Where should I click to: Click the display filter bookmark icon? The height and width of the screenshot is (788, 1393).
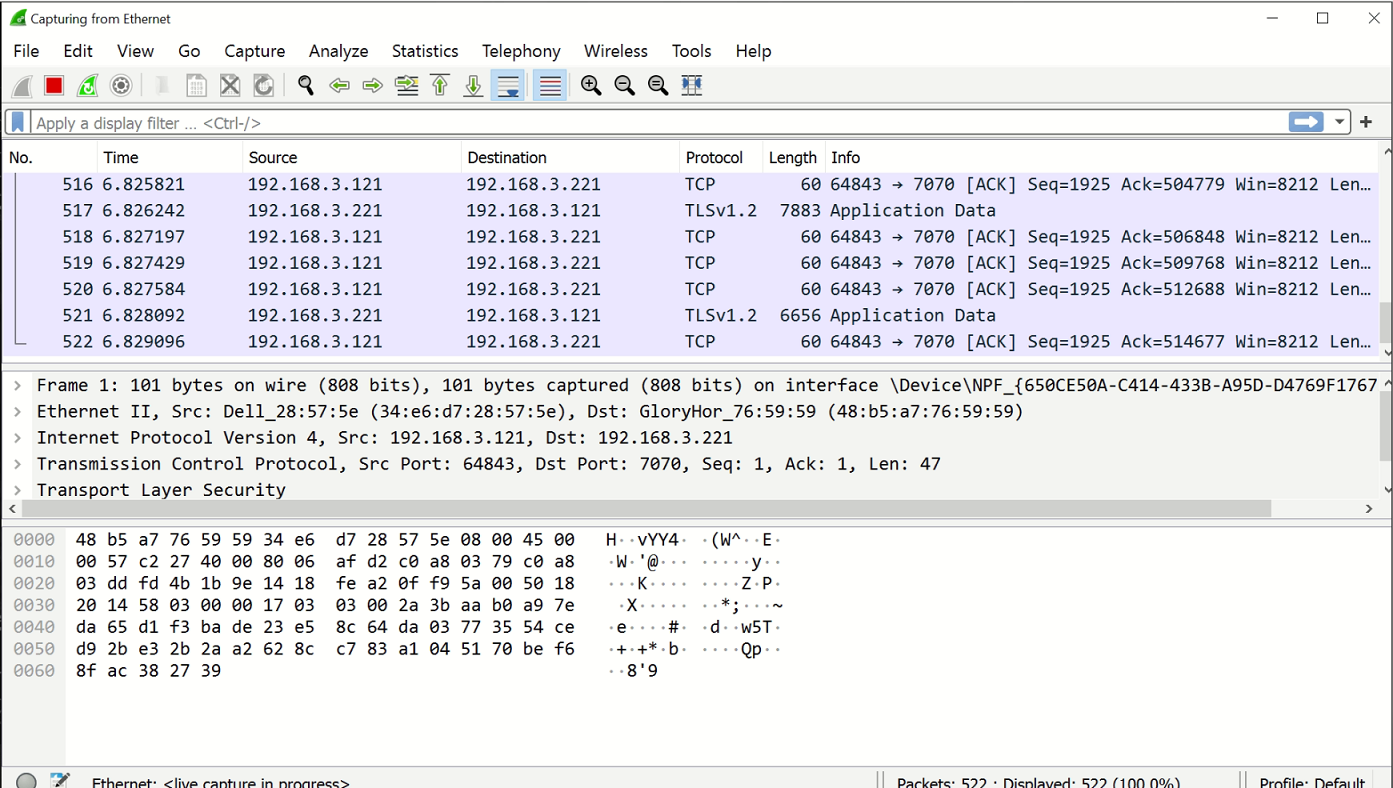click(18, 122)
